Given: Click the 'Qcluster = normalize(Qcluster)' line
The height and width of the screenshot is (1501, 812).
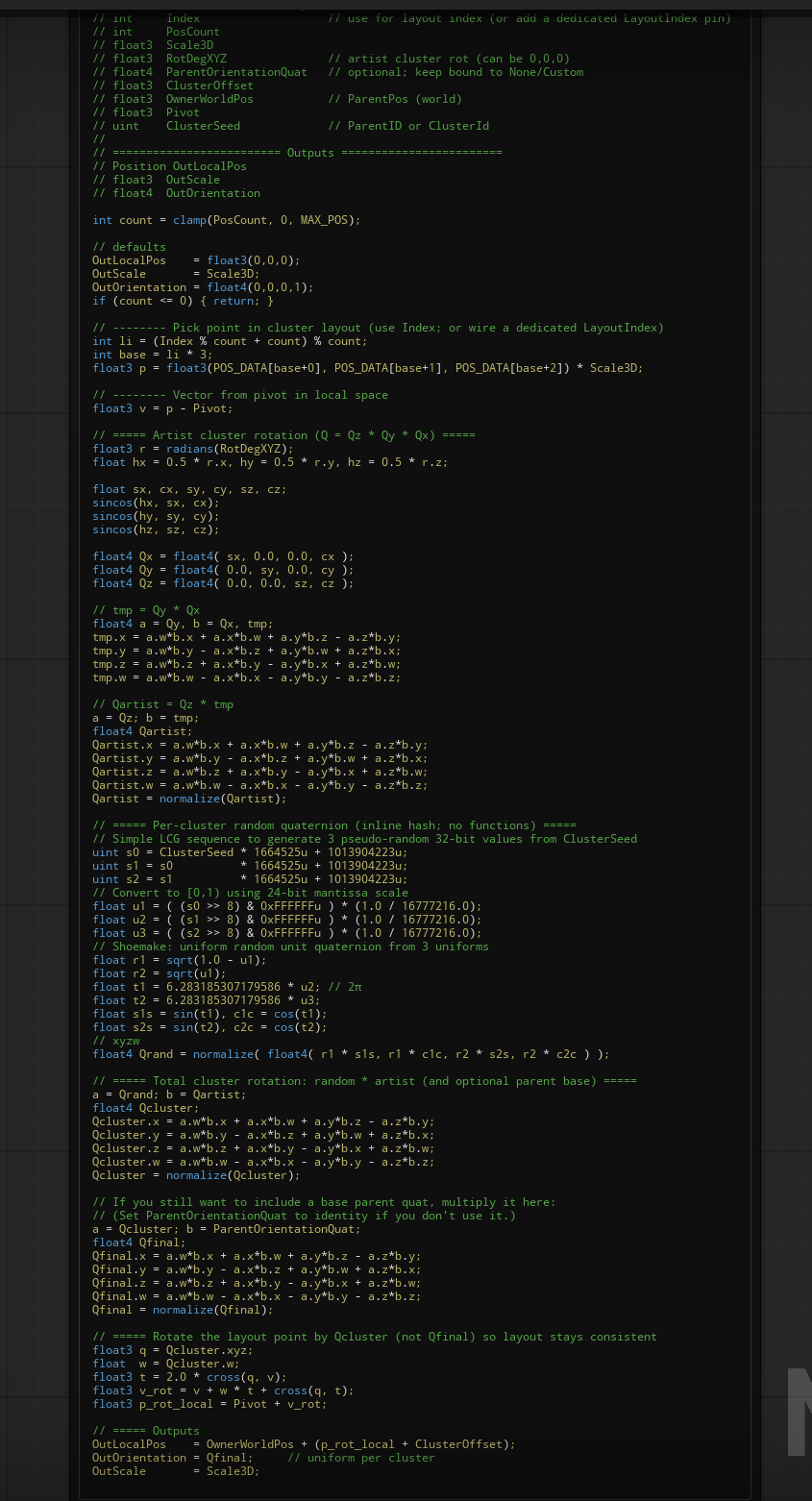Looking at the screenshot, I should point(196,1175).
